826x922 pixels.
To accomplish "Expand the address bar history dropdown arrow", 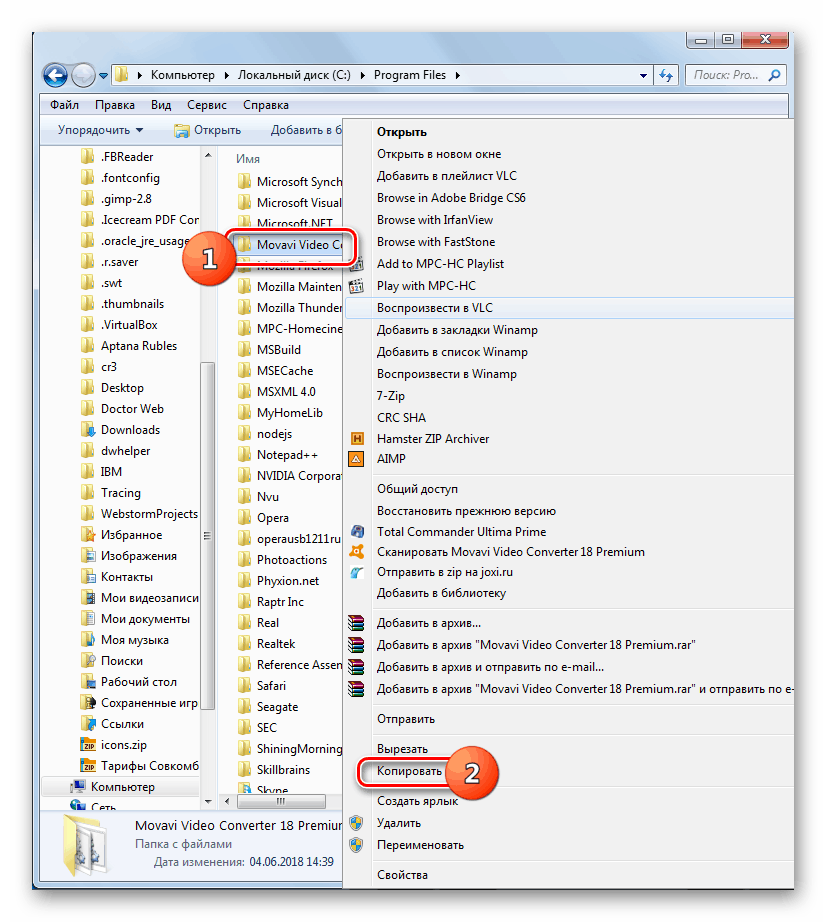I will pos(643,75).
